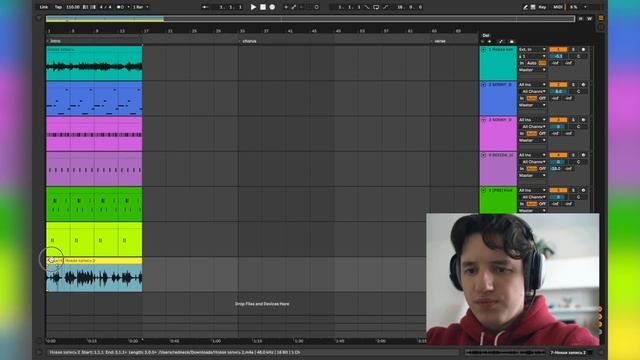
Task: Enable MIDI arrangement overdub
Action: point(286,7)
